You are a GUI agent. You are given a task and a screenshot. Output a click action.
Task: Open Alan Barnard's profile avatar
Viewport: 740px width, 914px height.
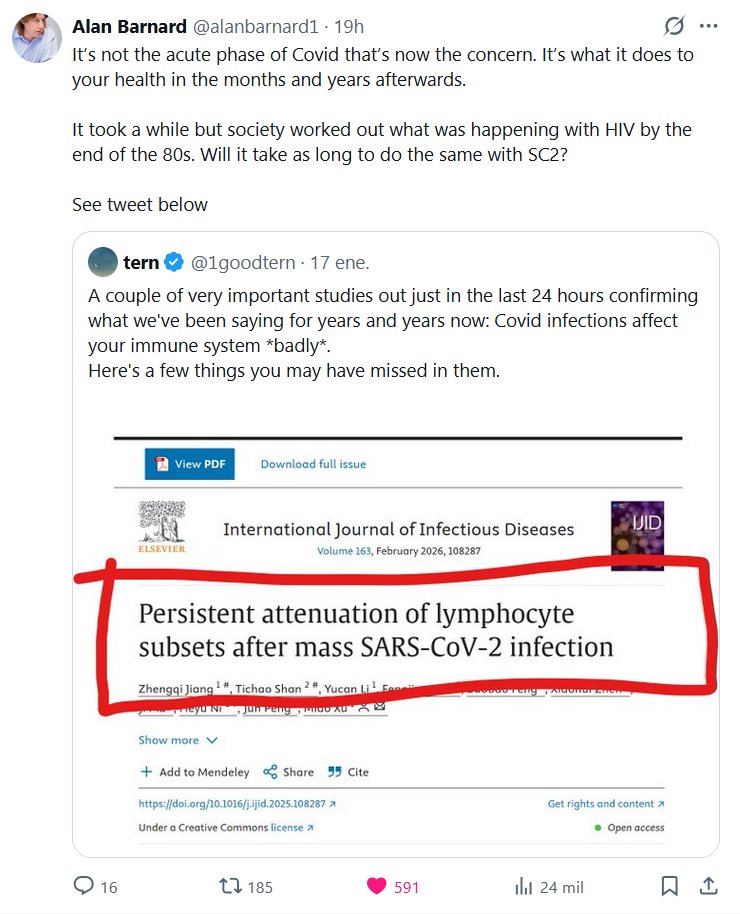35,38
